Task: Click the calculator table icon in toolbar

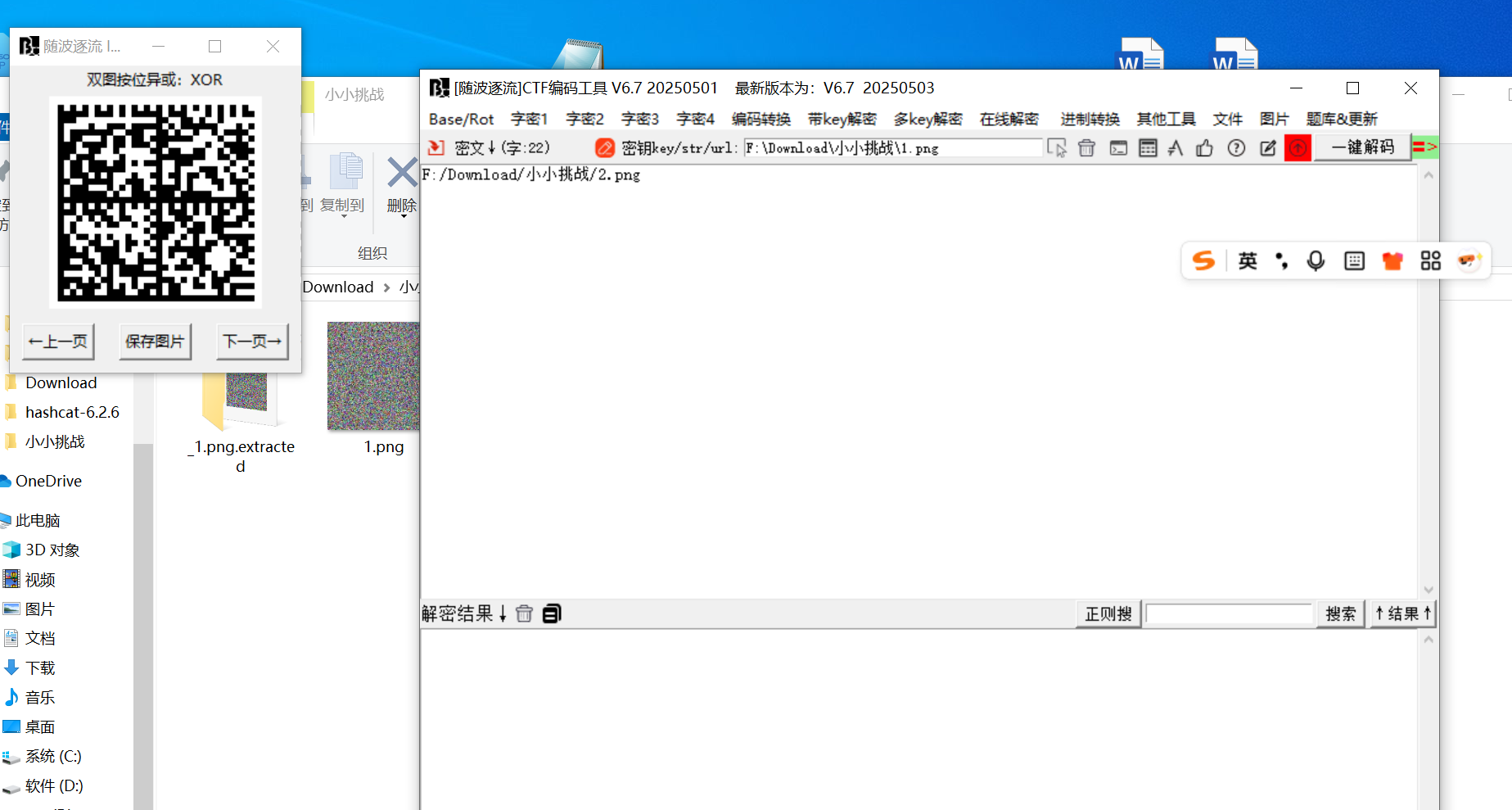Action: (x=1148, y=147)
